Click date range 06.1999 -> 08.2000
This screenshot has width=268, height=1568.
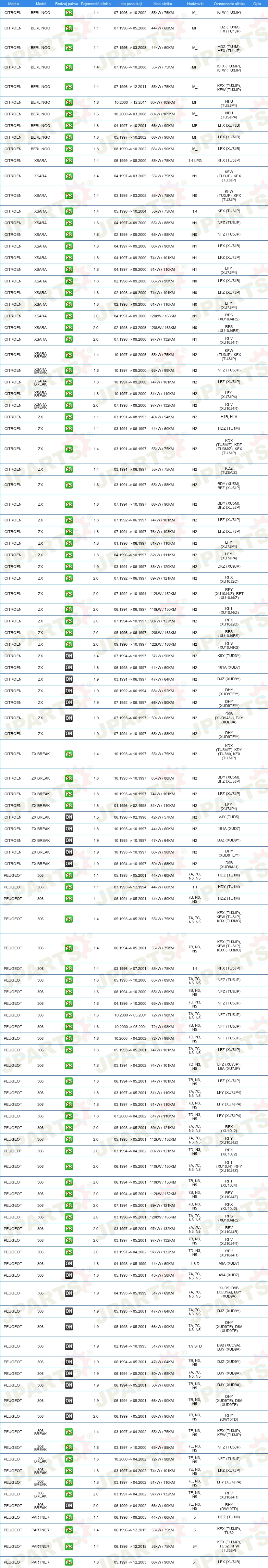(x=130, y=161)
